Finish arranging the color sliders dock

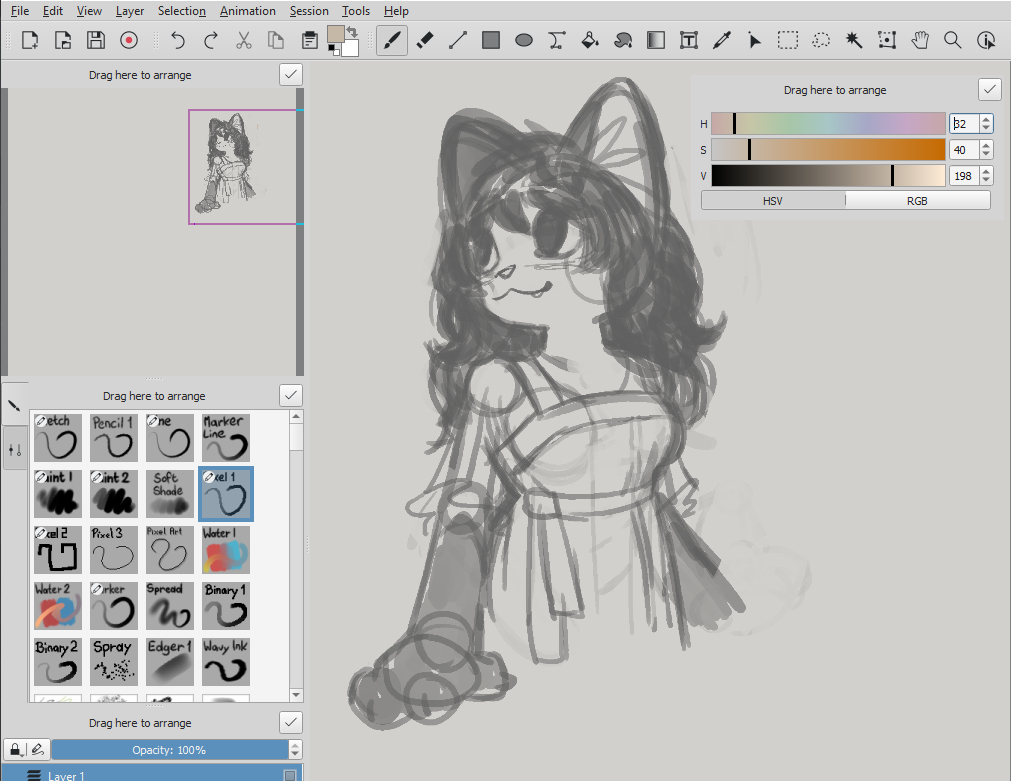tap(989, 89)
